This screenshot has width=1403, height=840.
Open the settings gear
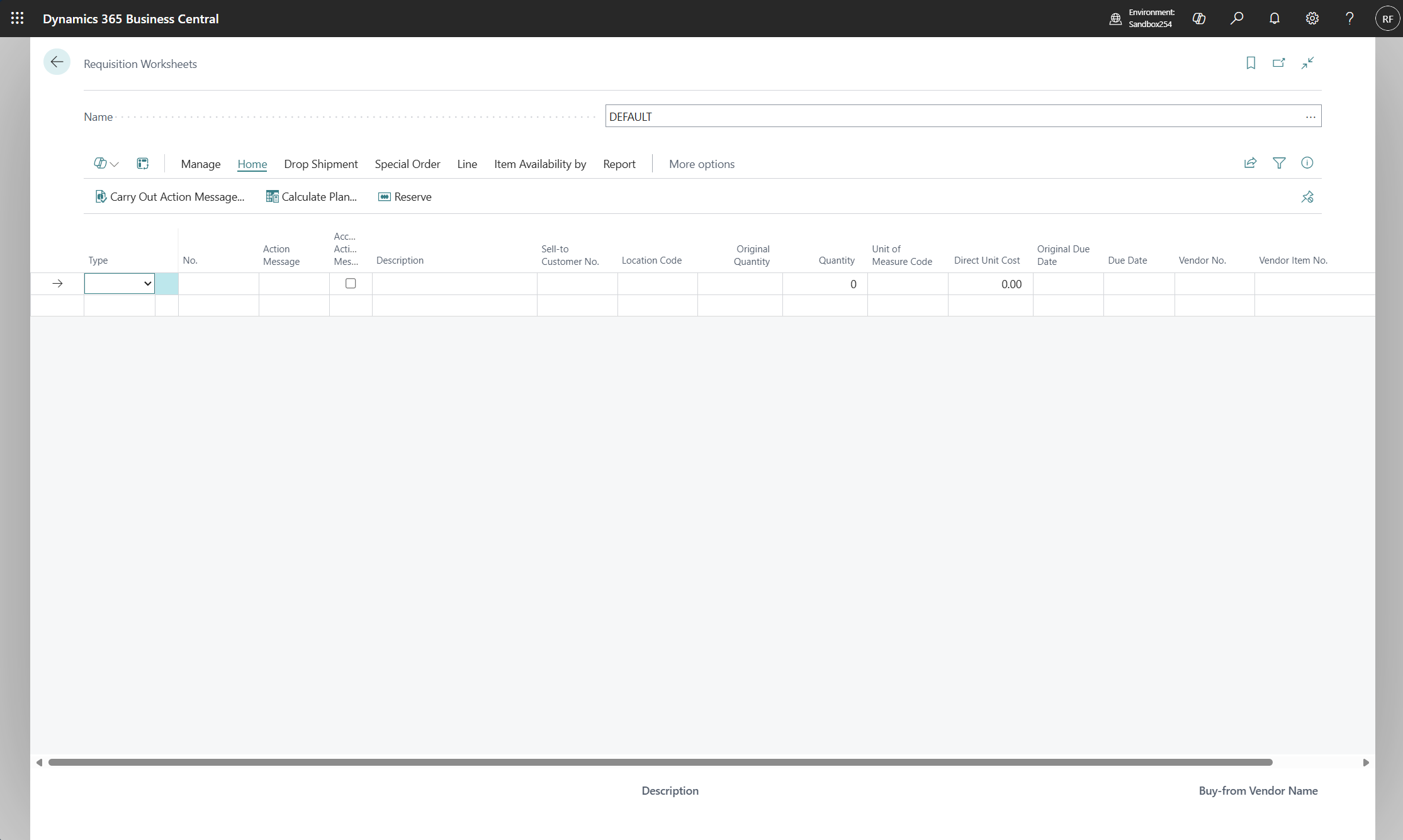pos(1312,18)
